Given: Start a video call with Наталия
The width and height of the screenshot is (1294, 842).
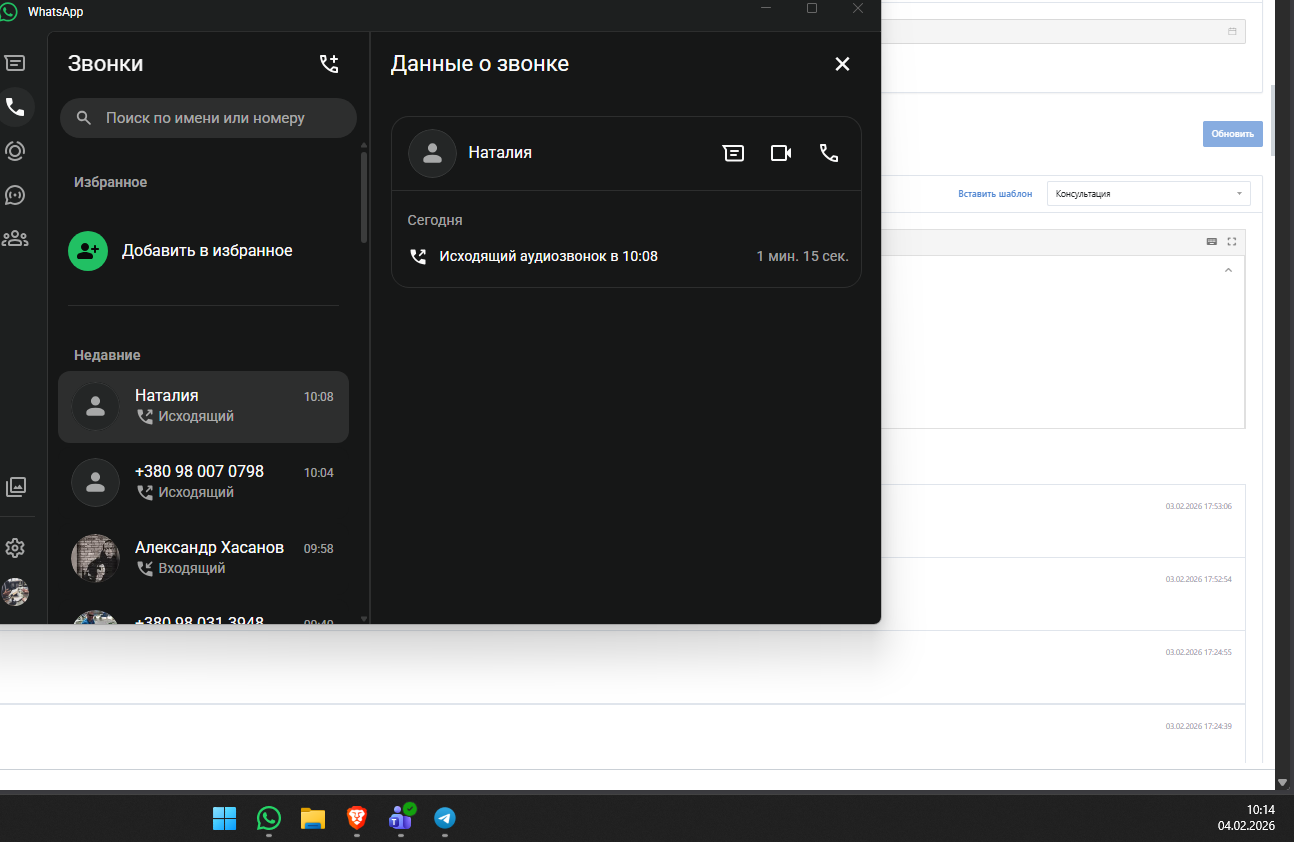Looking at the screenshot, I should click(781, 153).
